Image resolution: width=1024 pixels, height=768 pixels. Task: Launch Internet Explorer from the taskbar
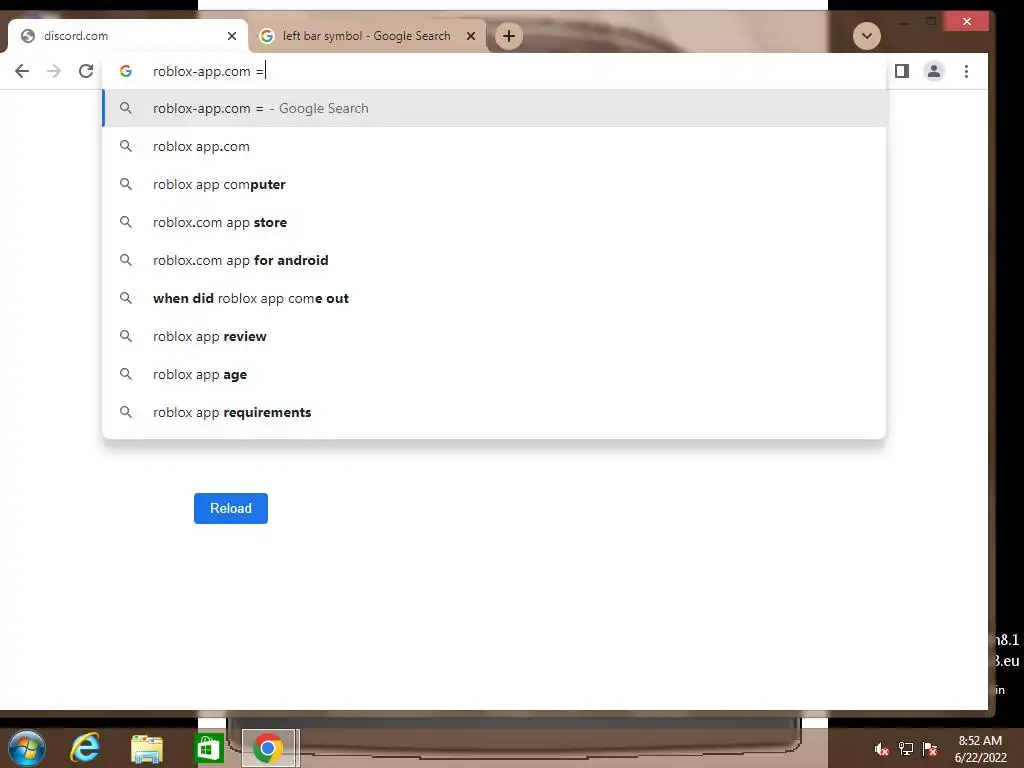coord(86,748)
